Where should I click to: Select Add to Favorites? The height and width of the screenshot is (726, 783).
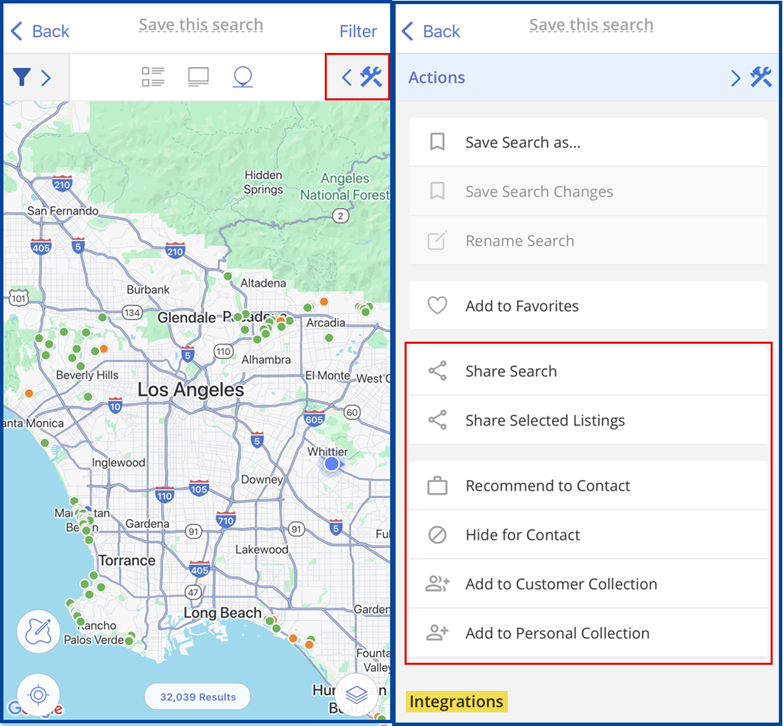[588, 306]
